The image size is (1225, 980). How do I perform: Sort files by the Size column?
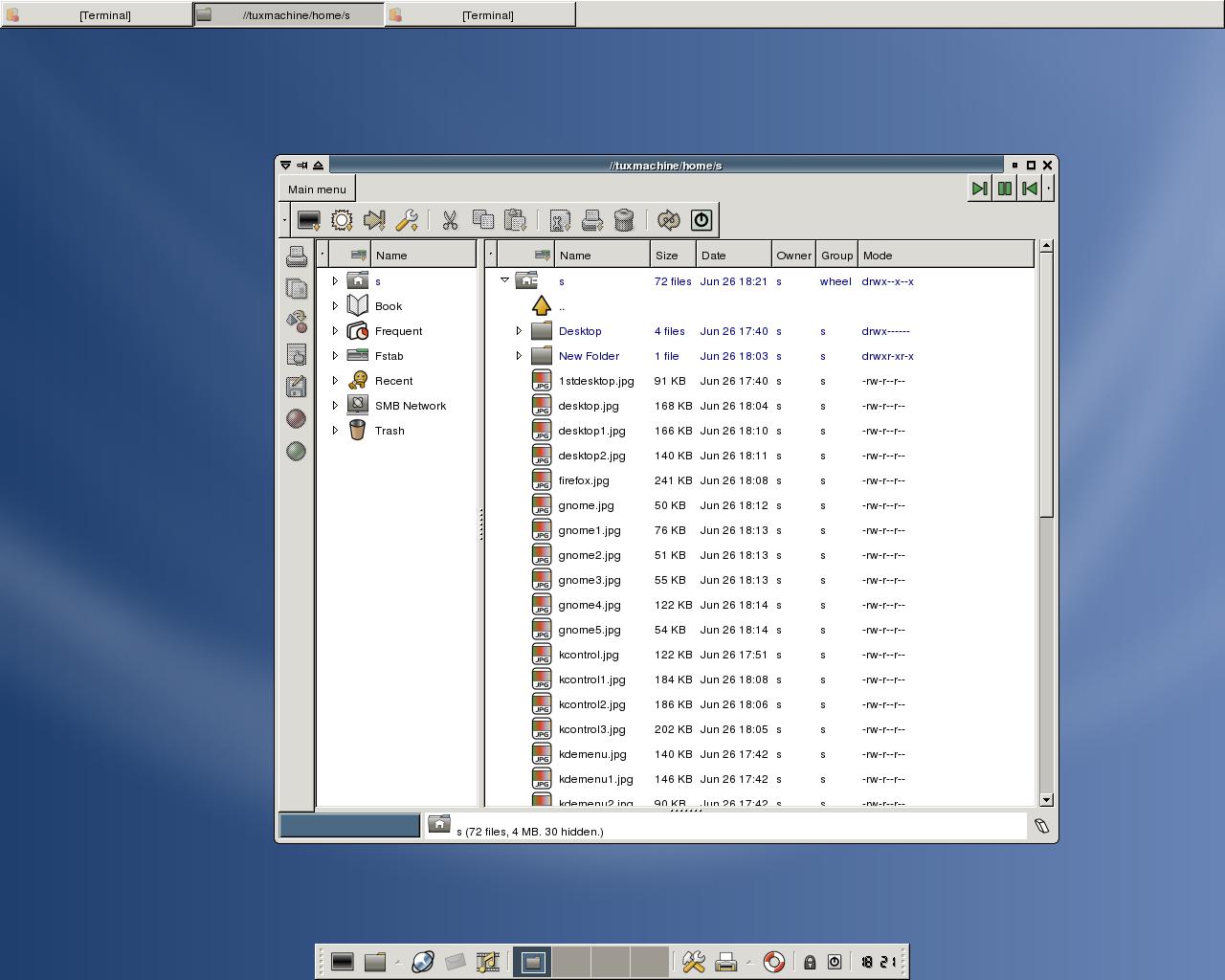pos(675,255)
